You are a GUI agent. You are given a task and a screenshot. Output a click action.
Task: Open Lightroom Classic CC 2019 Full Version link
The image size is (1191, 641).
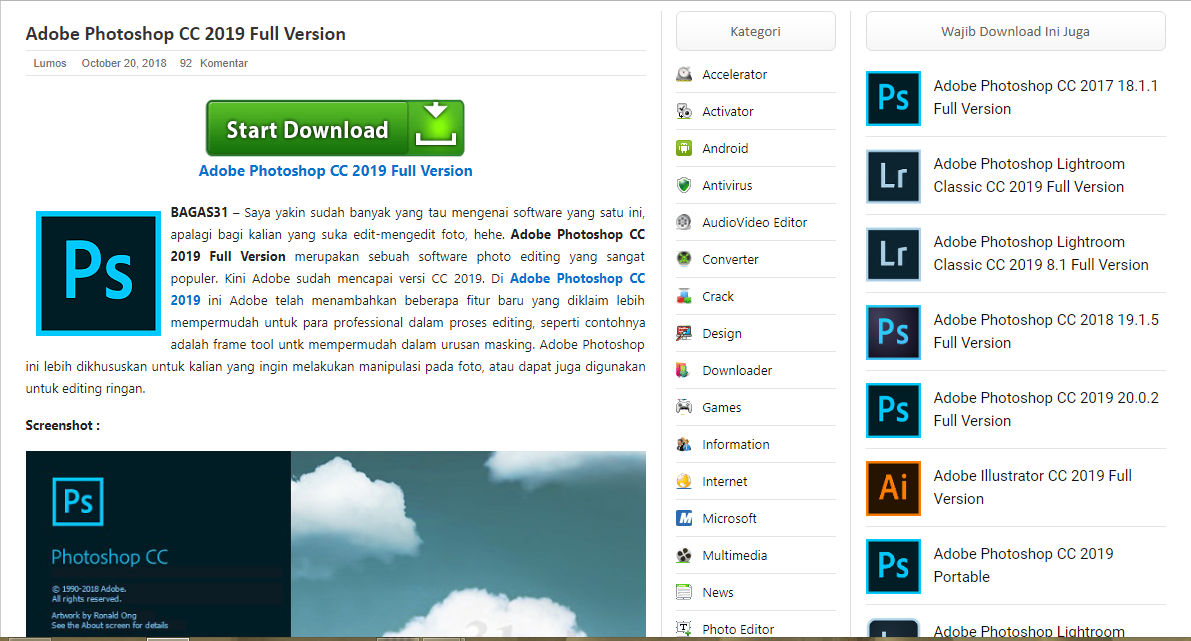click(x=1028, y=175)
